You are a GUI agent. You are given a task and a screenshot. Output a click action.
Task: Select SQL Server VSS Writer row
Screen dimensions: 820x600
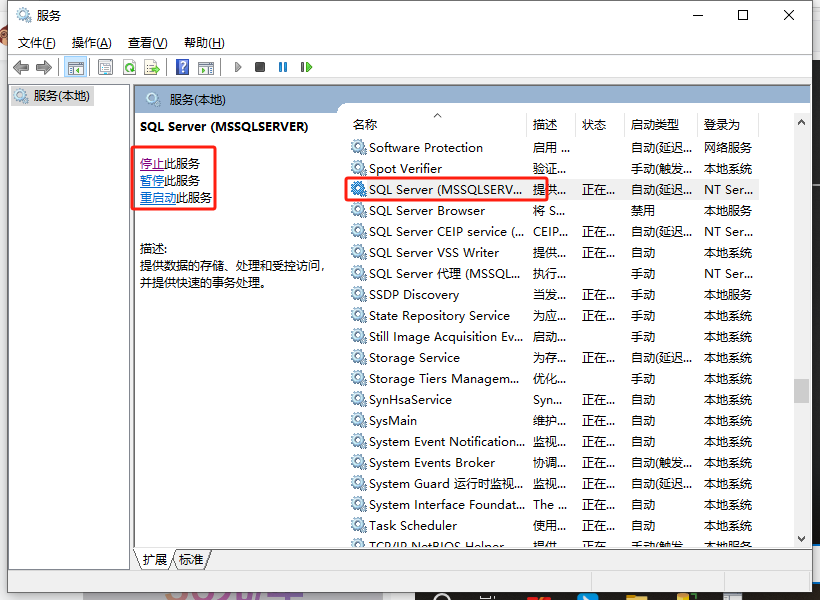tap(552, 252)
